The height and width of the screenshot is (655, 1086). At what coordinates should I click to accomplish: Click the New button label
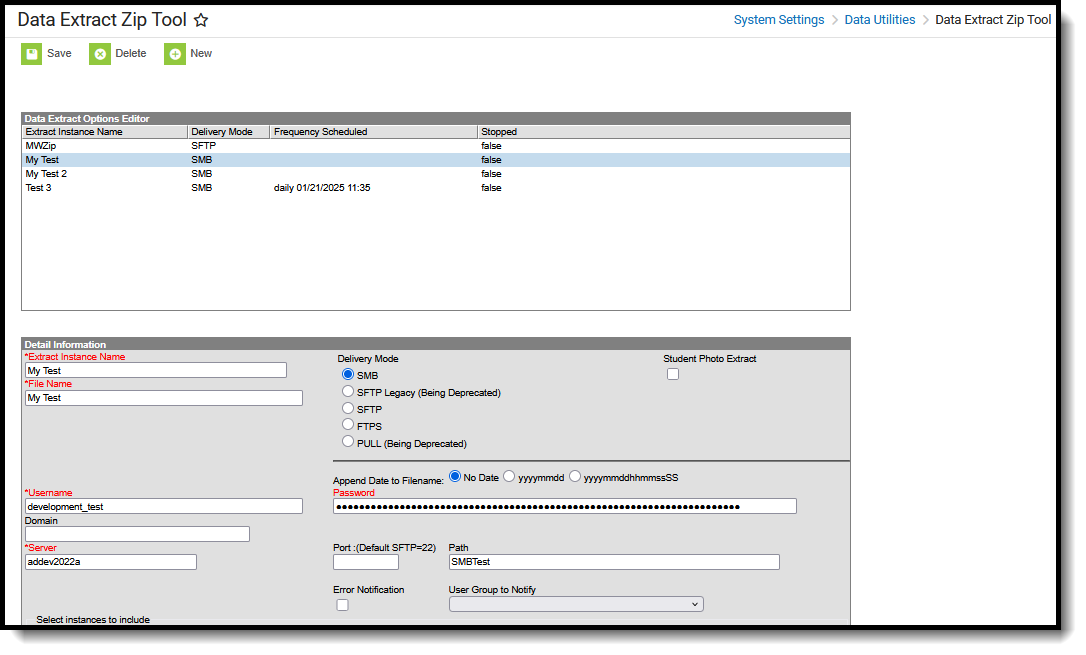(x=201, y=53)
